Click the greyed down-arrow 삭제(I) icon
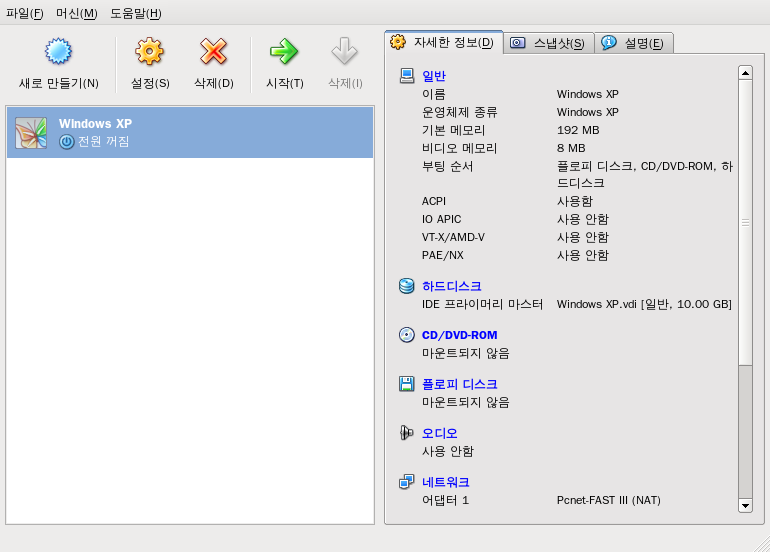 344,52
